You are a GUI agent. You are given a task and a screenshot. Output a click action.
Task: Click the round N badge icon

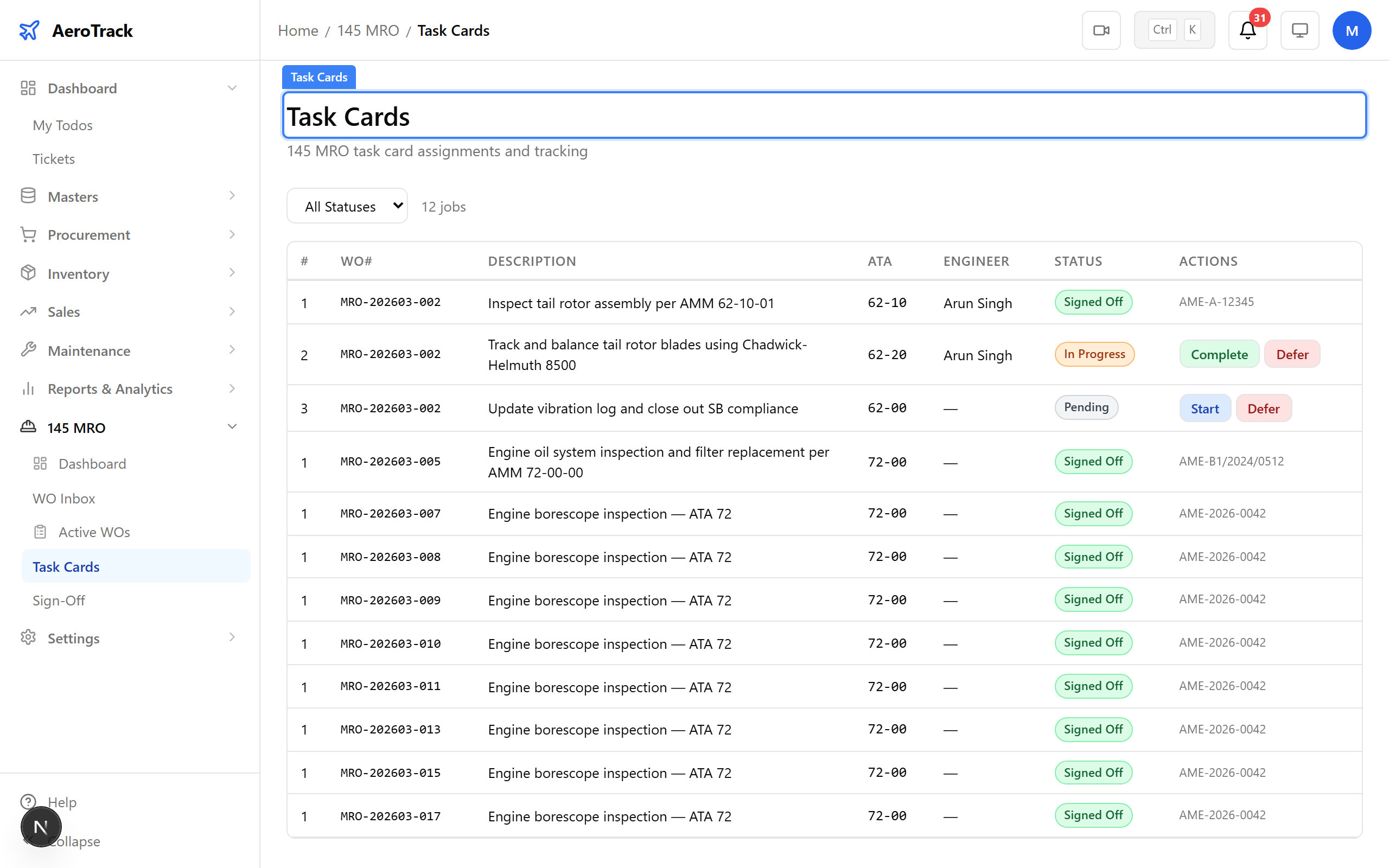41,827
